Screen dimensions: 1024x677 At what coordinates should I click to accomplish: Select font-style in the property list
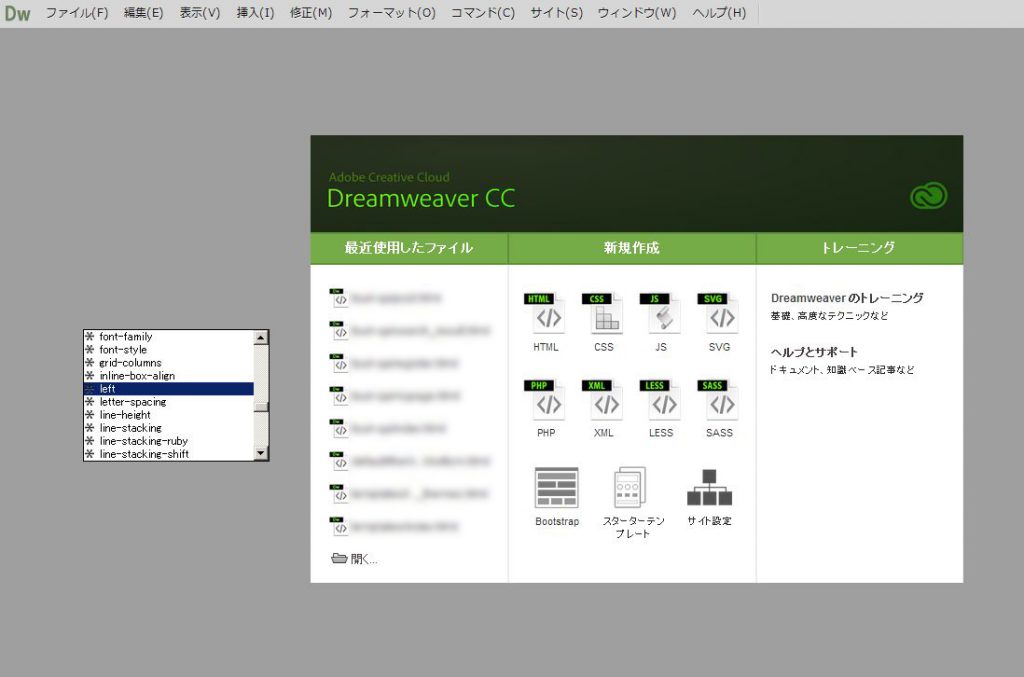pos(168,350)
